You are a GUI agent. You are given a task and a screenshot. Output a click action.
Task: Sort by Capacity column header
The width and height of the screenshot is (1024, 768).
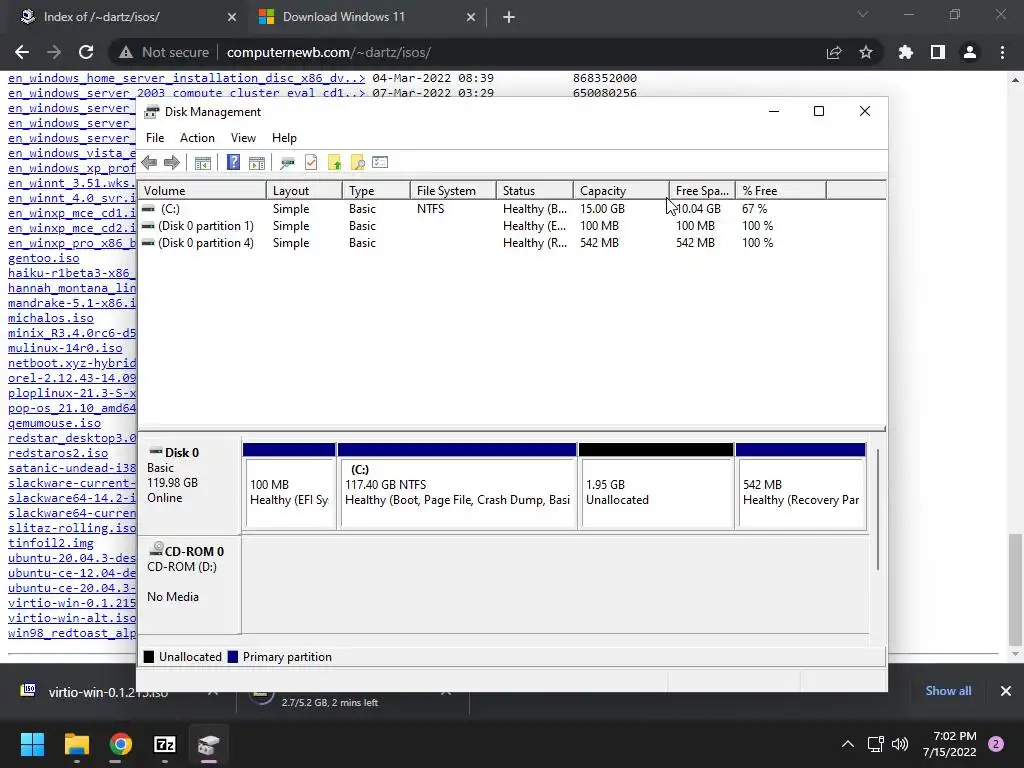pos(621,191)
